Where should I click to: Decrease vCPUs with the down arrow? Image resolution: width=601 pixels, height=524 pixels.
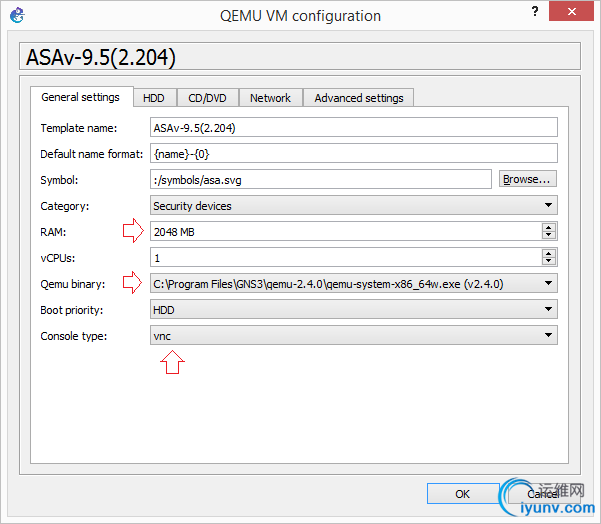(548, 261)
